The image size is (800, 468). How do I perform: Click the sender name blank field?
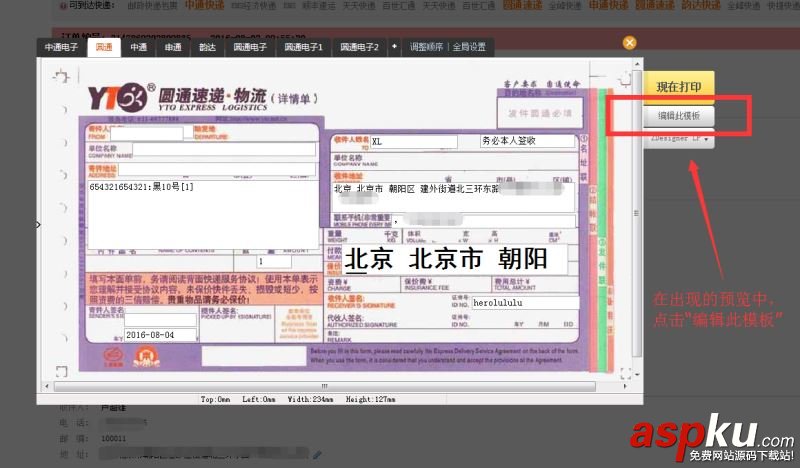click(146, 134)
